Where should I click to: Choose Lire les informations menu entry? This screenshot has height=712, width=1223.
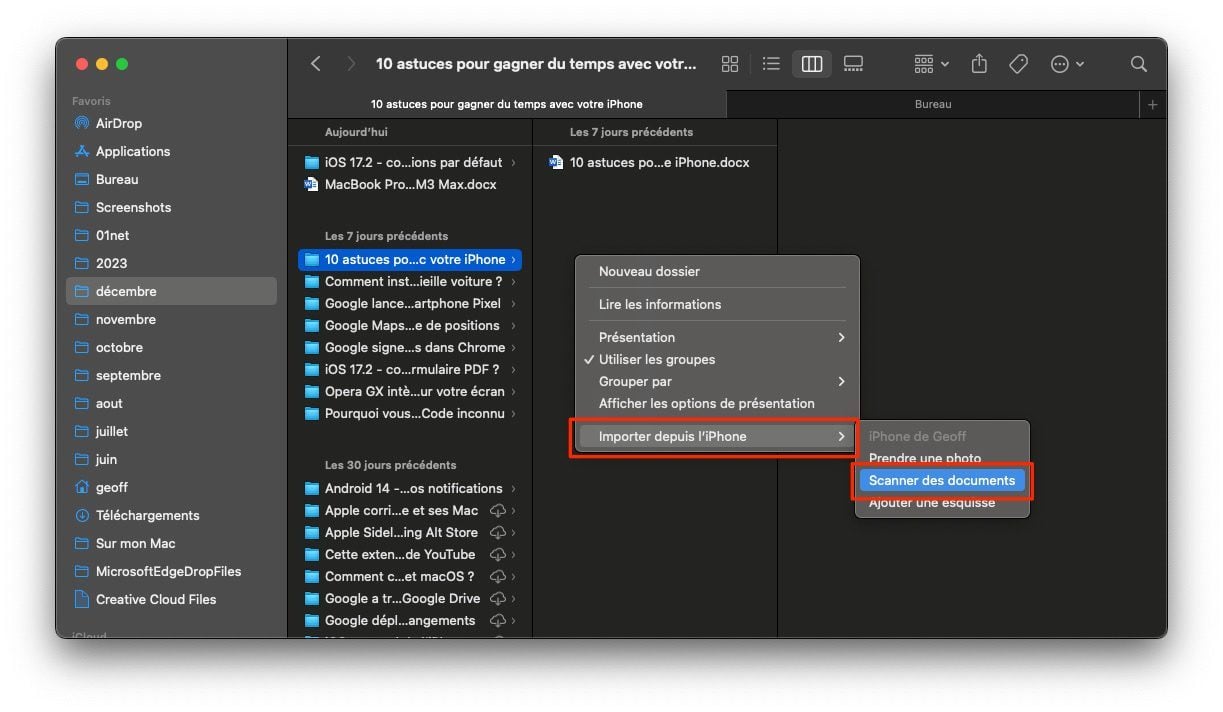point(717,304)
